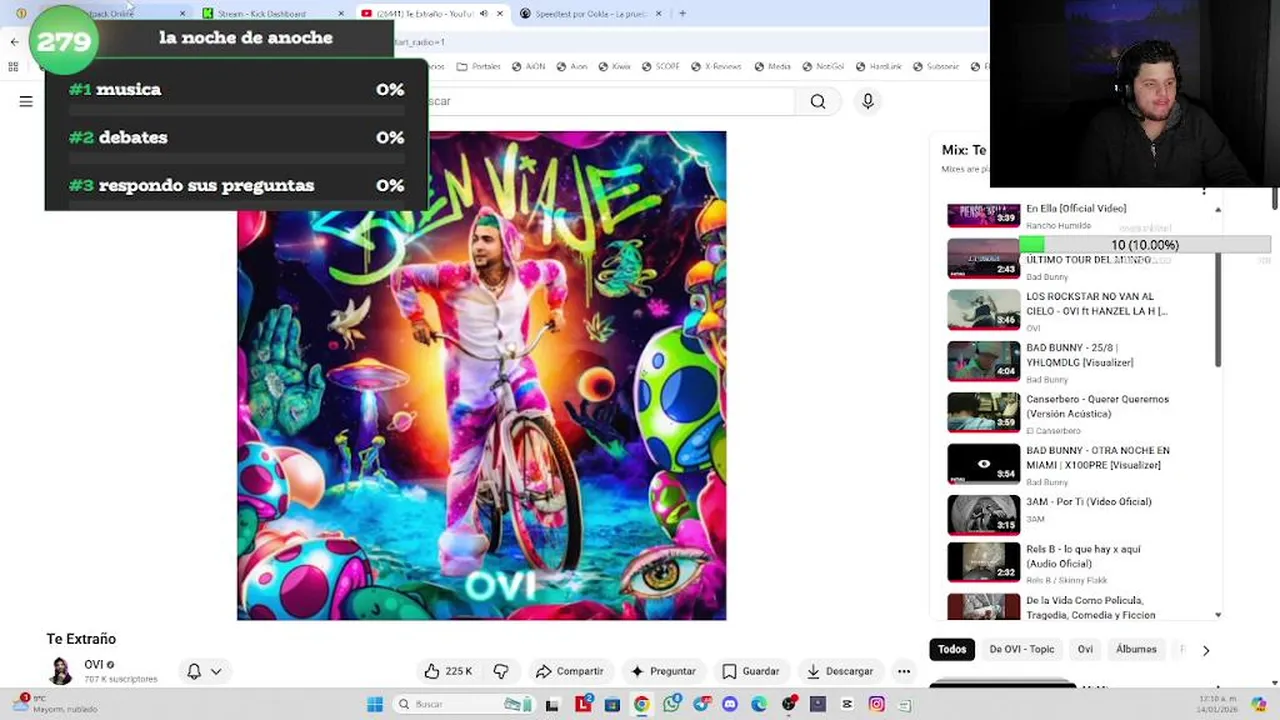This screenshot has width=1280, height=720.
Task: Open the HardLink bookmark
Action: (877, 66)
